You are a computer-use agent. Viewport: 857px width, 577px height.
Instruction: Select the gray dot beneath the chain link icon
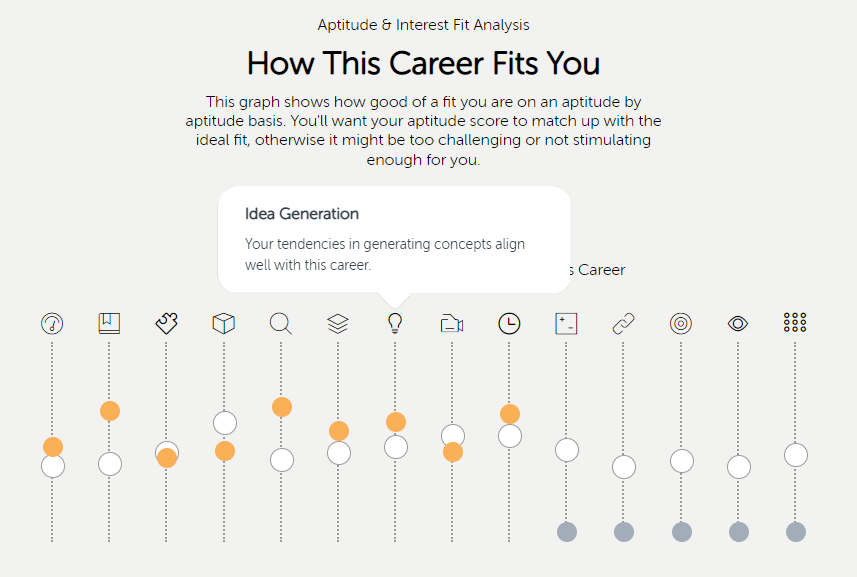[623, 532]
